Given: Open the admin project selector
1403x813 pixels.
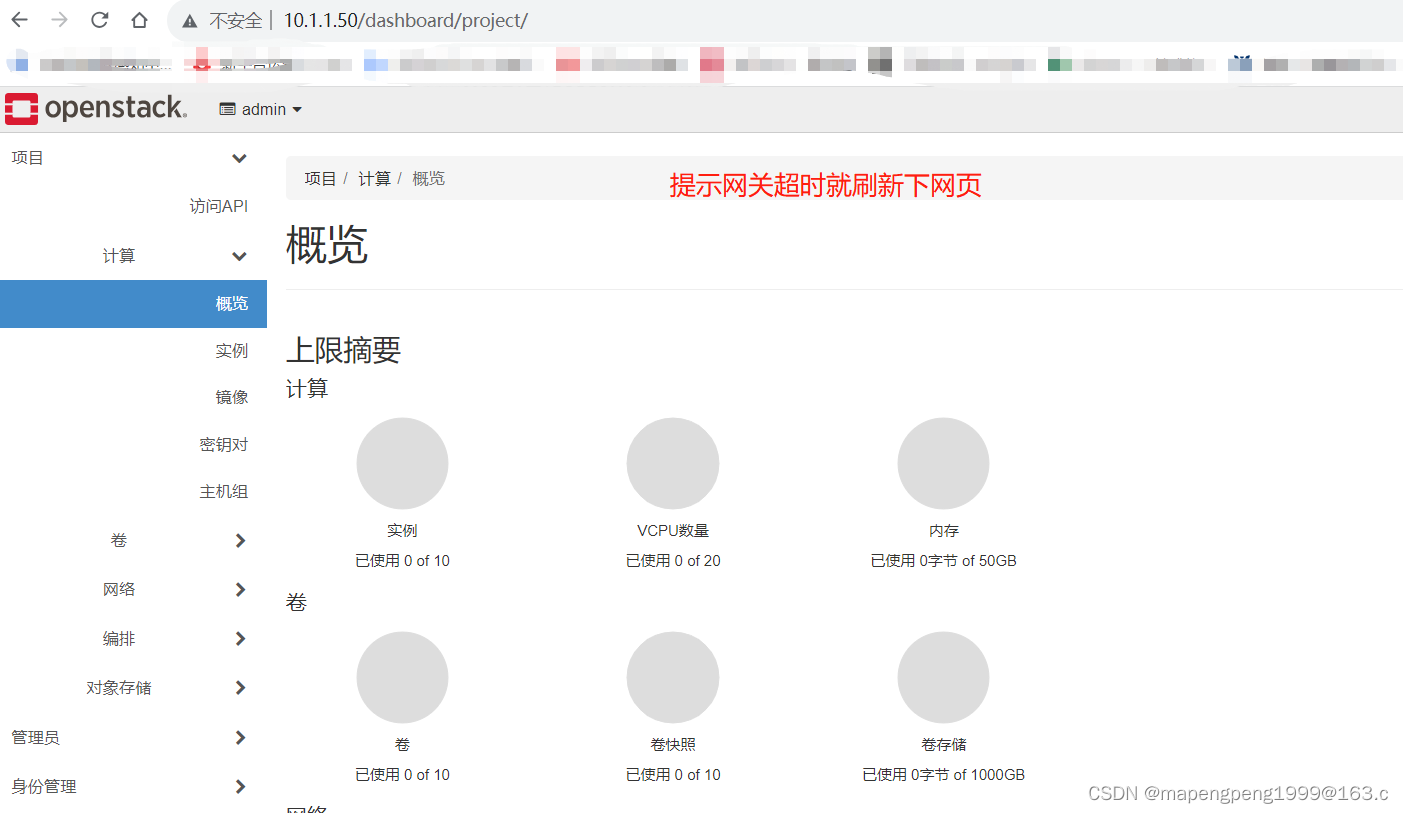Looking at the screenshot, I should pos(260,109).
